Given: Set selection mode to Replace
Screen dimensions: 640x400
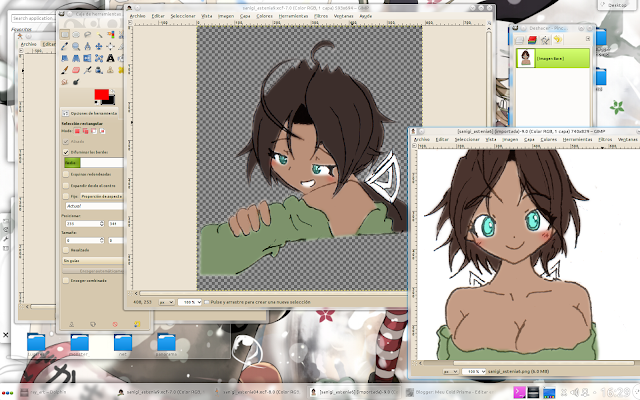Looking at the screenshot, I should point(77,131).
